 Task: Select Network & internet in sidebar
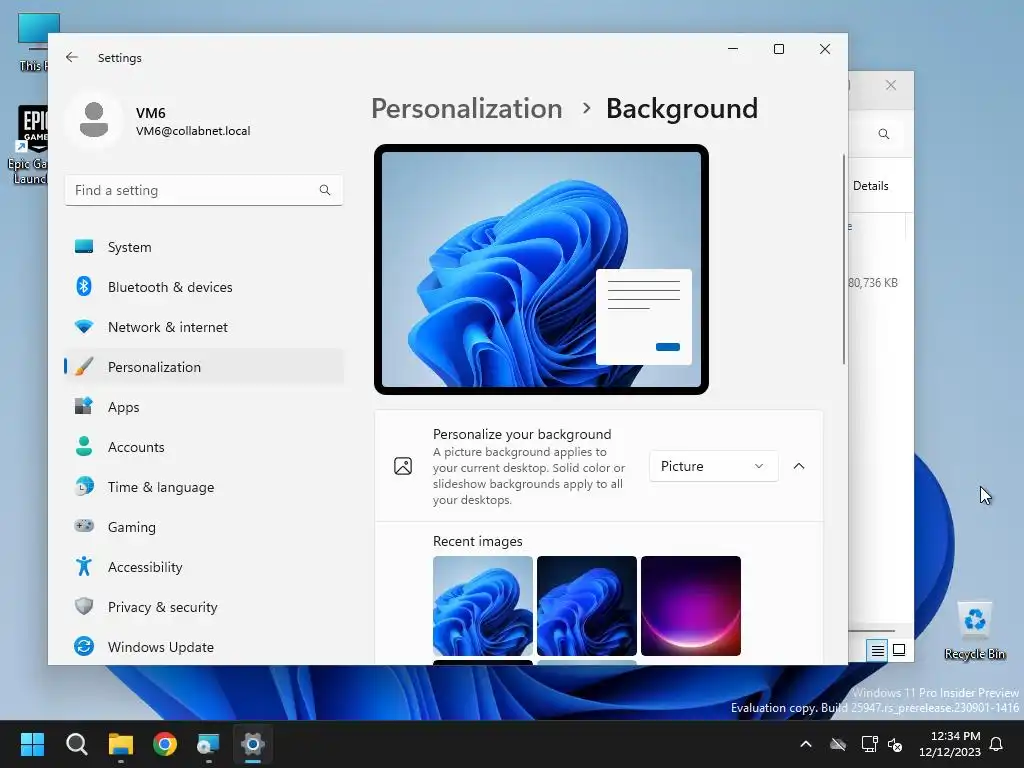(x=204, y=327)
